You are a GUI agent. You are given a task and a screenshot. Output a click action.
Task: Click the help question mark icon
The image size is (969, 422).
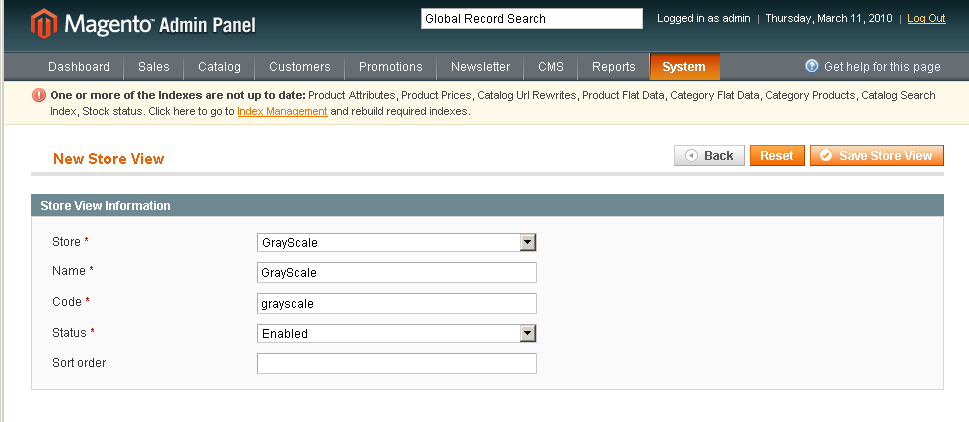(x=811, y=66)
